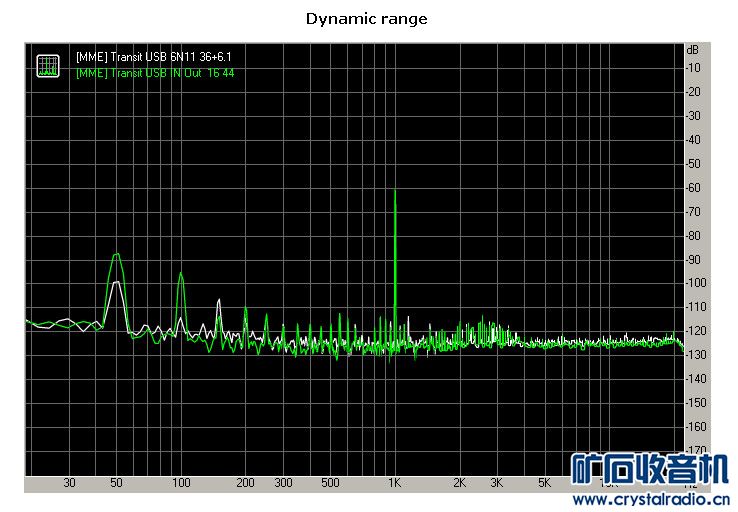Click the "-50" dB axis label
Viewport: 738px width, 512px height.
(693, 164)
